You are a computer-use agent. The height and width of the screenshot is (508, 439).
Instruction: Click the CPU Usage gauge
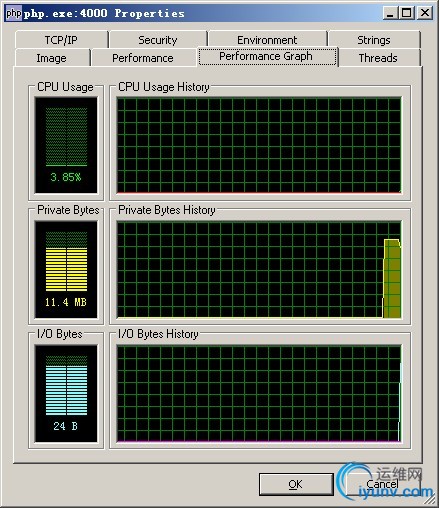click(66, 145)
